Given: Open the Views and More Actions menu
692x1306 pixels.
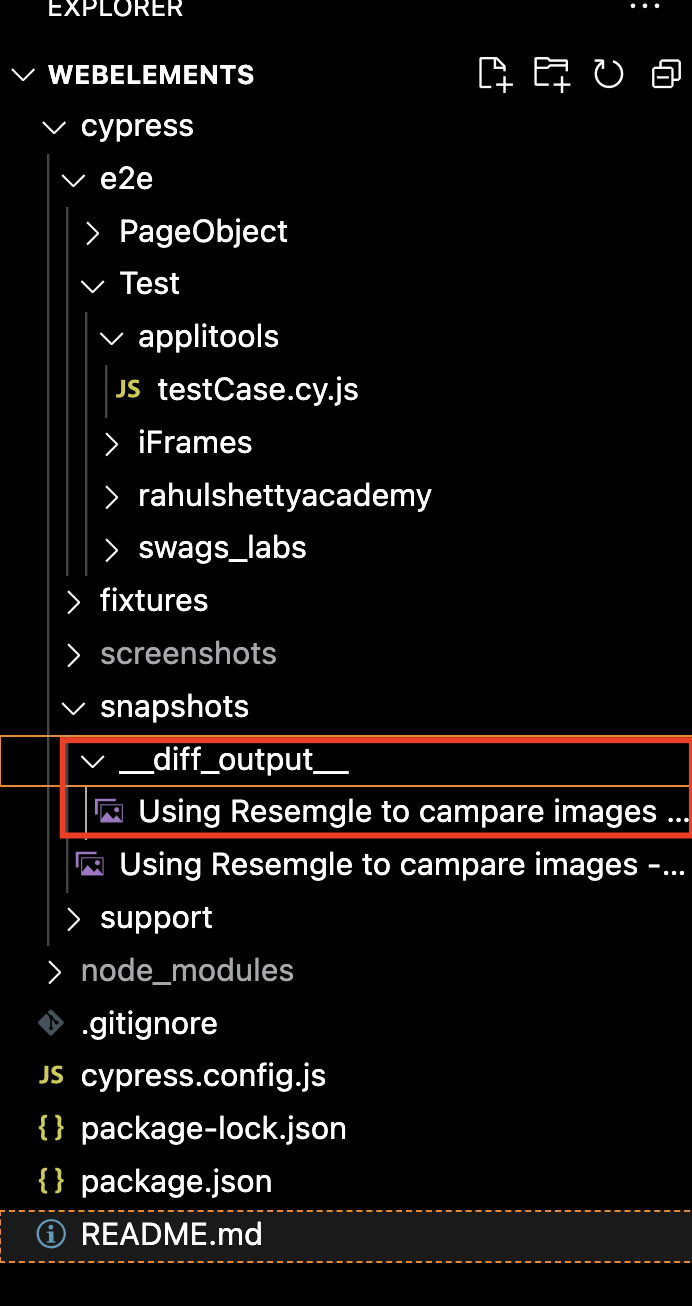Looking at the screenshot, I should tap(645, 8).
